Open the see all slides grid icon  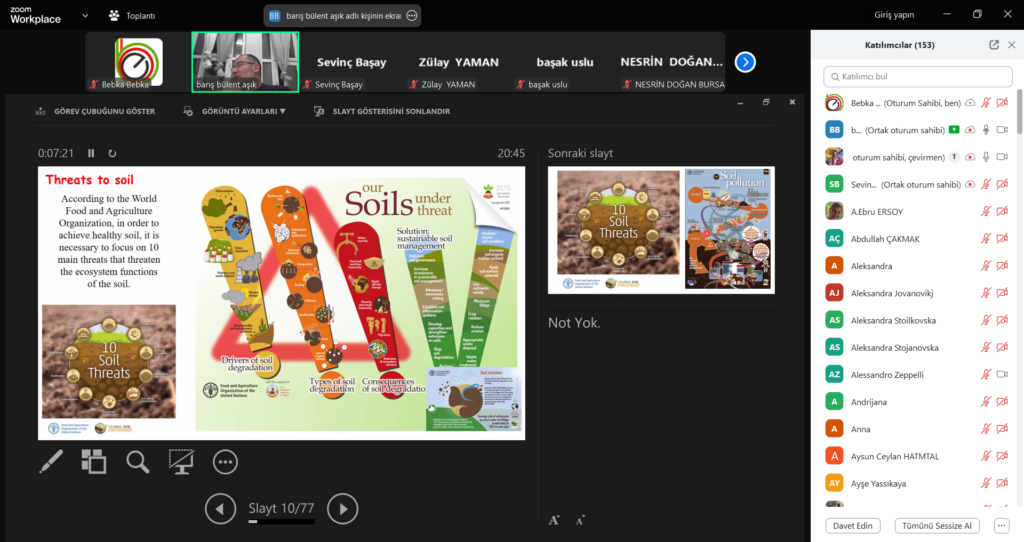pyautogui.click(x=94, y=461)
